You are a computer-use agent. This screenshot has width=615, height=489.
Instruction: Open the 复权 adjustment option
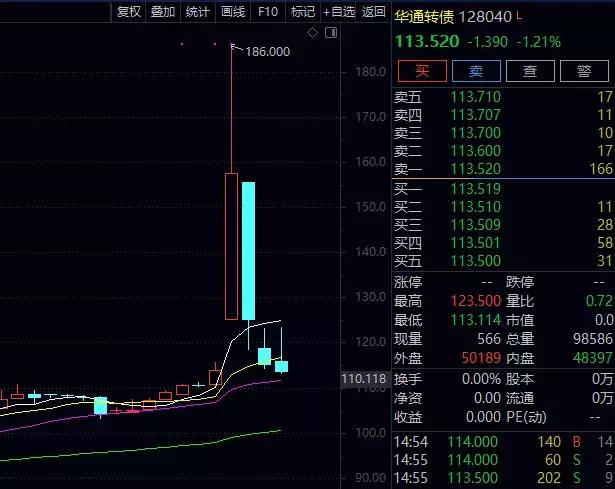pyautogui.click(x=128, y=12)
